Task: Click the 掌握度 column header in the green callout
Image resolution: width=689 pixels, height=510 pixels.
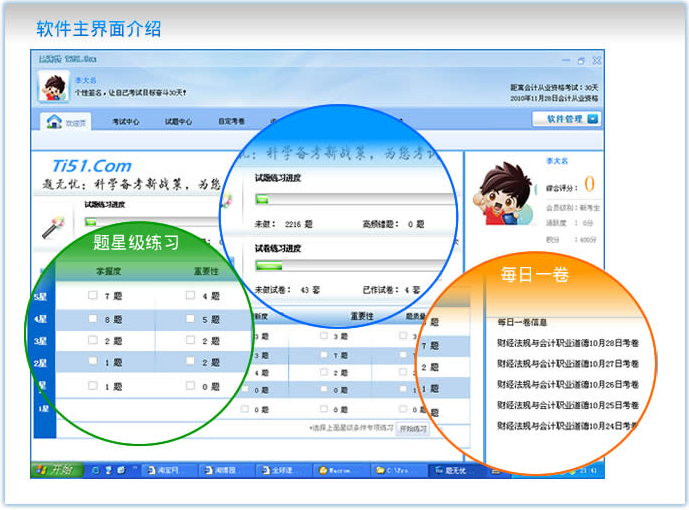Action: (x=109, y=271)
